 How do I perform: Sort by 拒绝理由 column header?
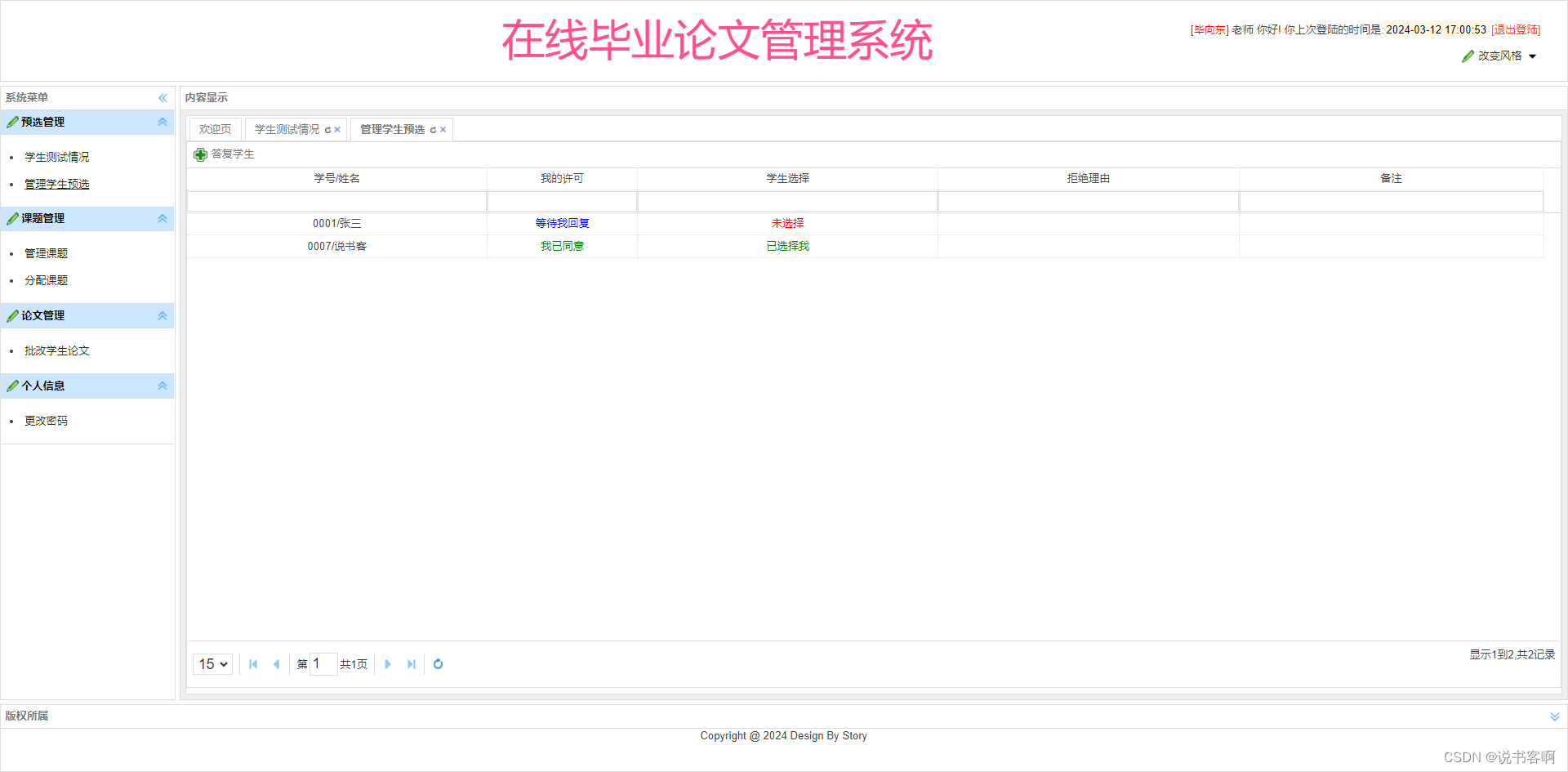[1089, 178]
